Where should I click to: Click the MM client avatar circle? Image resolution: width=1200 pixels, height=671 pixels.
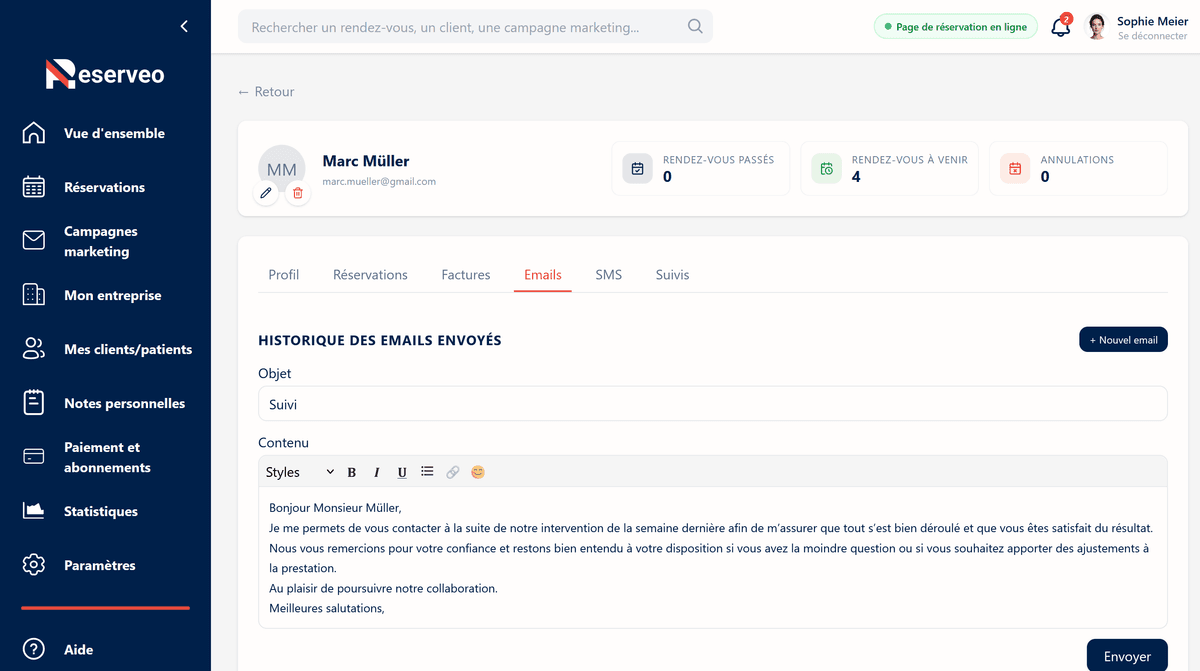pyautogui.click(x=282, y=169)
